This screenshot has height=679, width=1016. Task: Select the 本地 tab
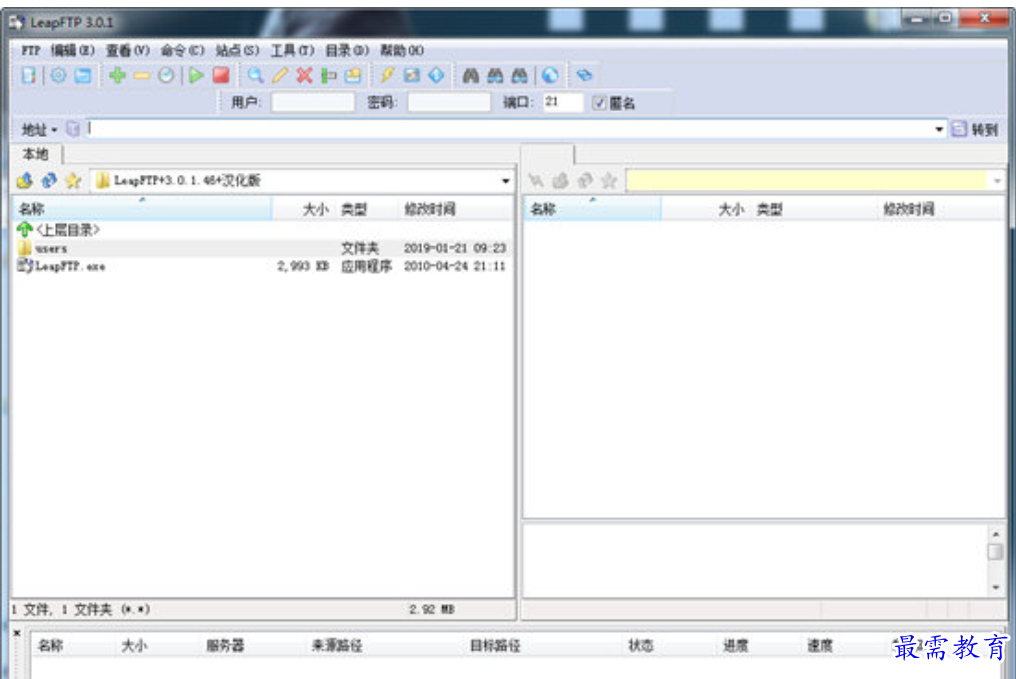[x=36, y=154]
